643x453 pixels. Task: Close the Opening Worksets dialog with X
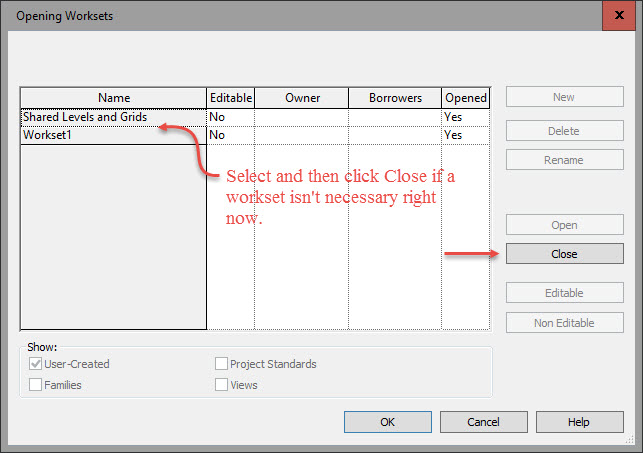[x=619, y=16]
